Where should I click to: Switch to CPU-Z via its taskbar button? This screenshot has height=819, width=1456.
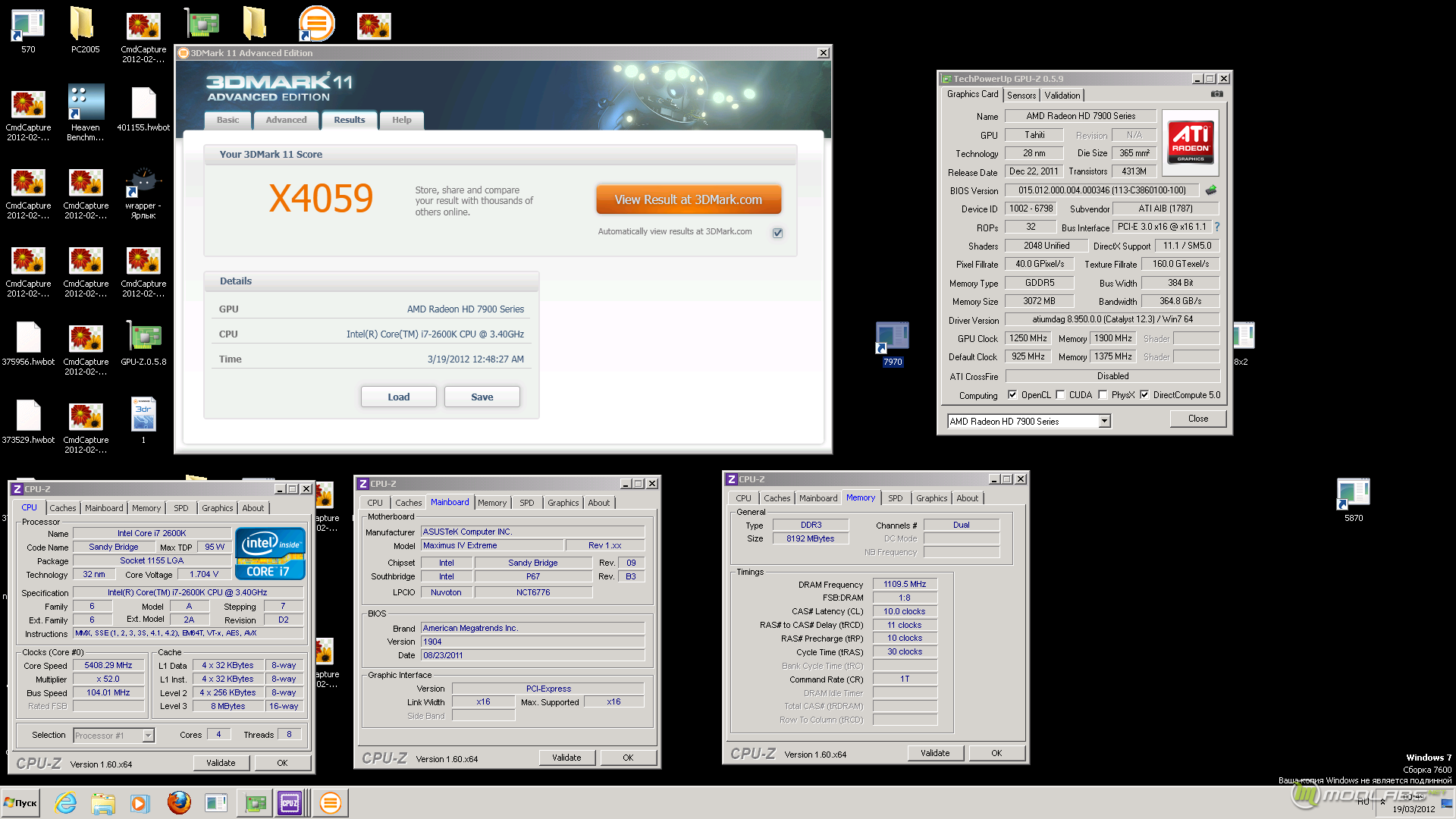(x=290, y=802)
